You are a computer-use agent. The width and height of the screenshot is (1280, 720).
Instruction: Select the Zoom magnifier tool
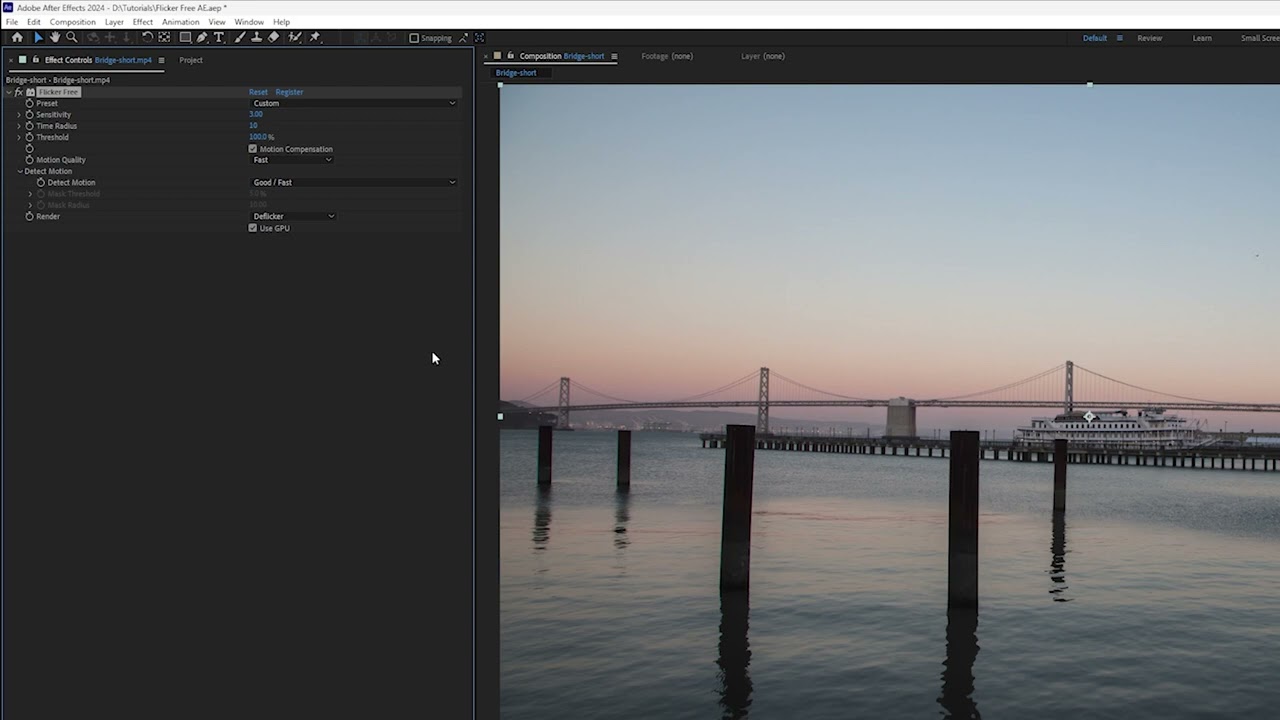point(71,37)
